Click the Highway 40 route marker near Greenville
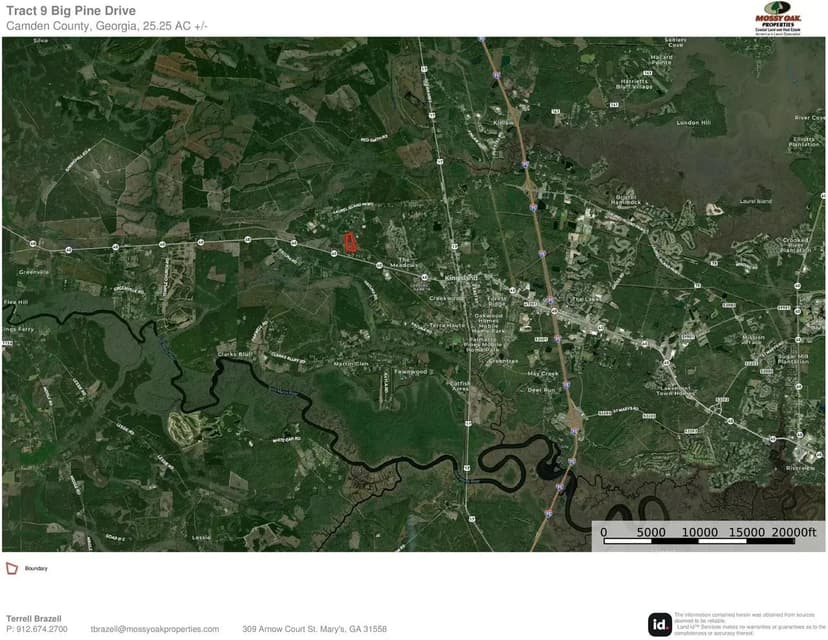 pos(32,244)
